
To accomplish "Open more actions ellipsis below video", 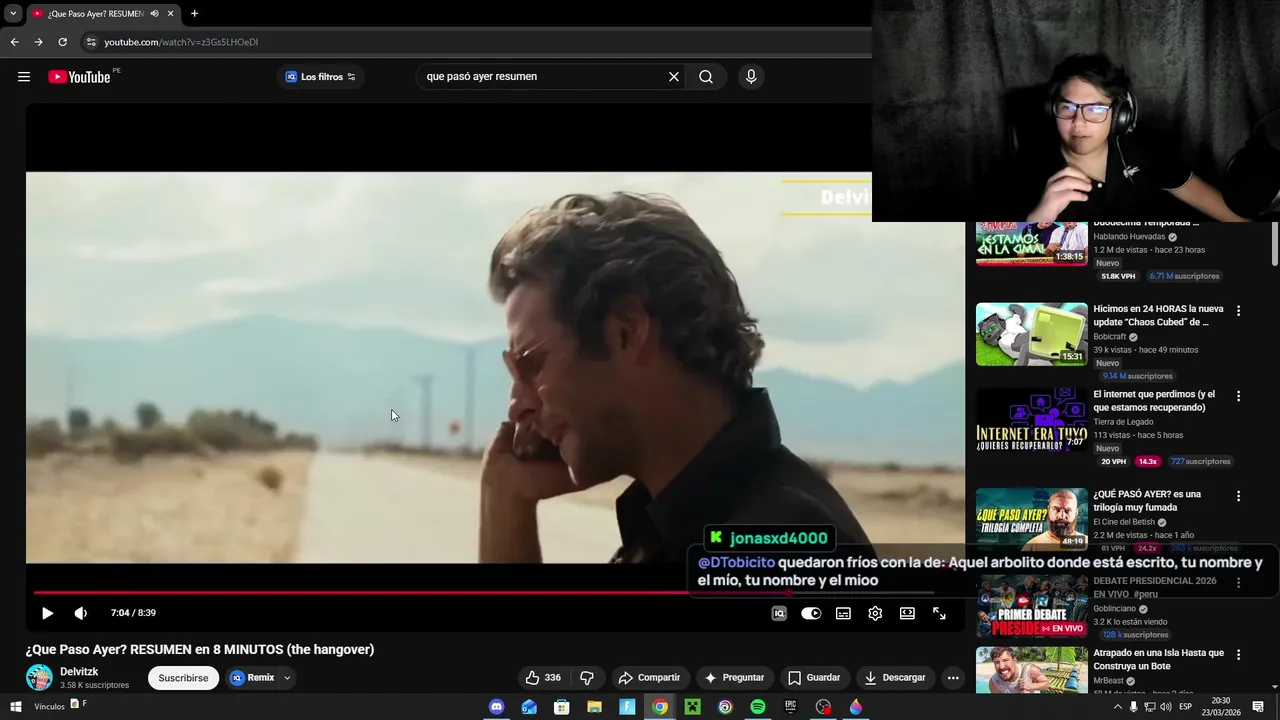I will pyautogui.click(x=953, y=677).
